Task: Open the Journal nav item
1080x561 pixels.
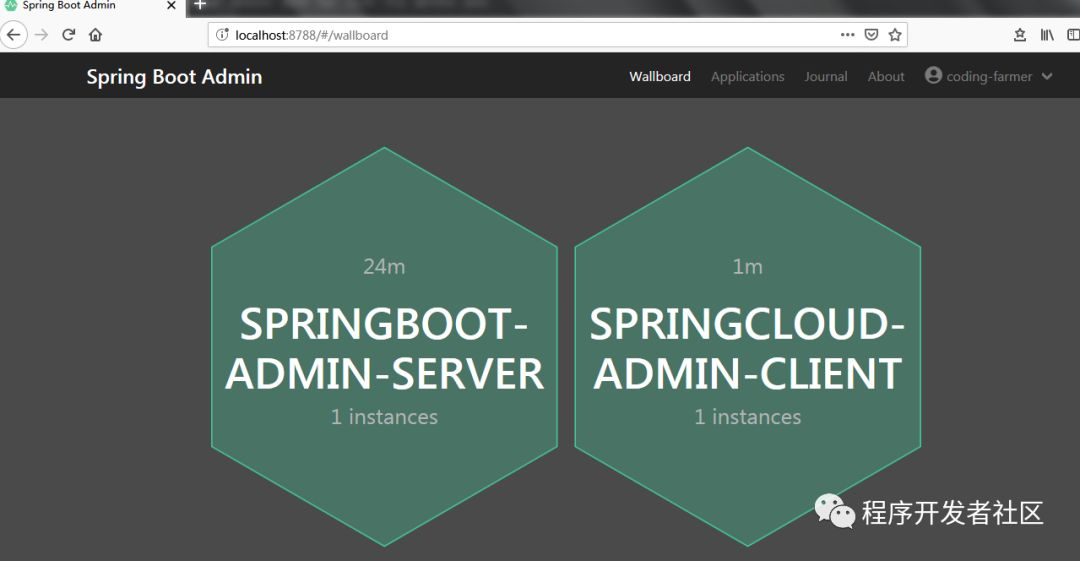Action: tap(826, 76)
